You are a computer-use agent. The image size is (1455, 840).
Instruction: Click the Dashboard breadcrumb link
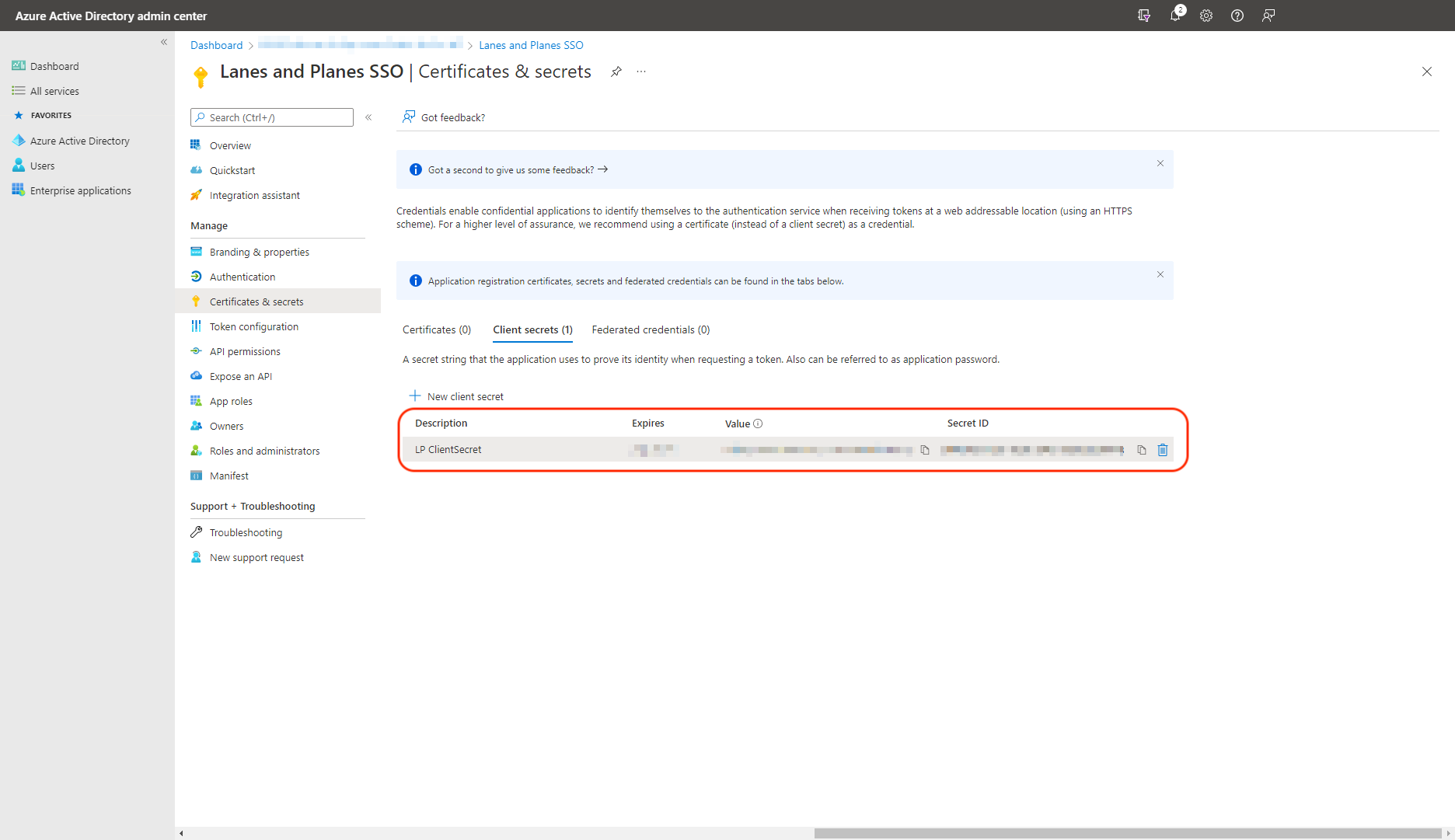[x=216, y=45]
